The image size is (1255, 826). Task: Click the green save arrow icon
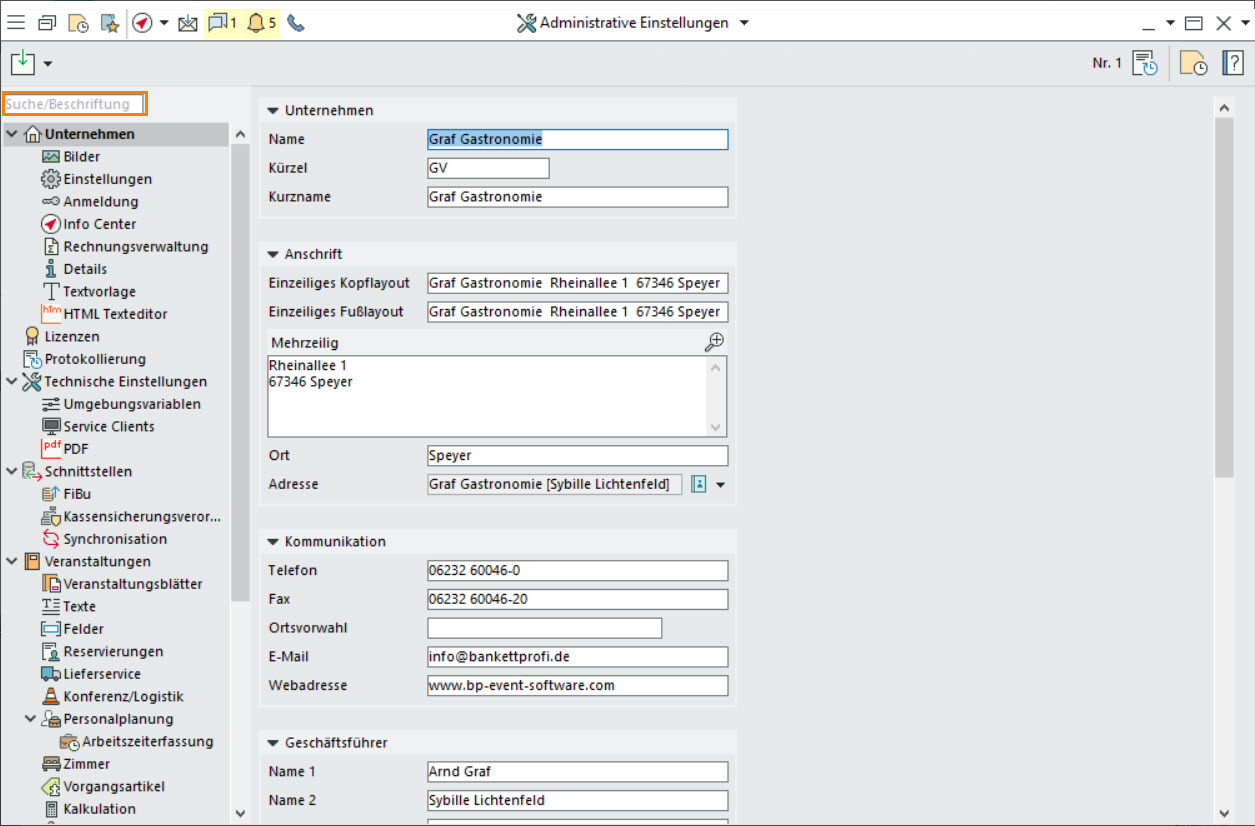(22, 63)
